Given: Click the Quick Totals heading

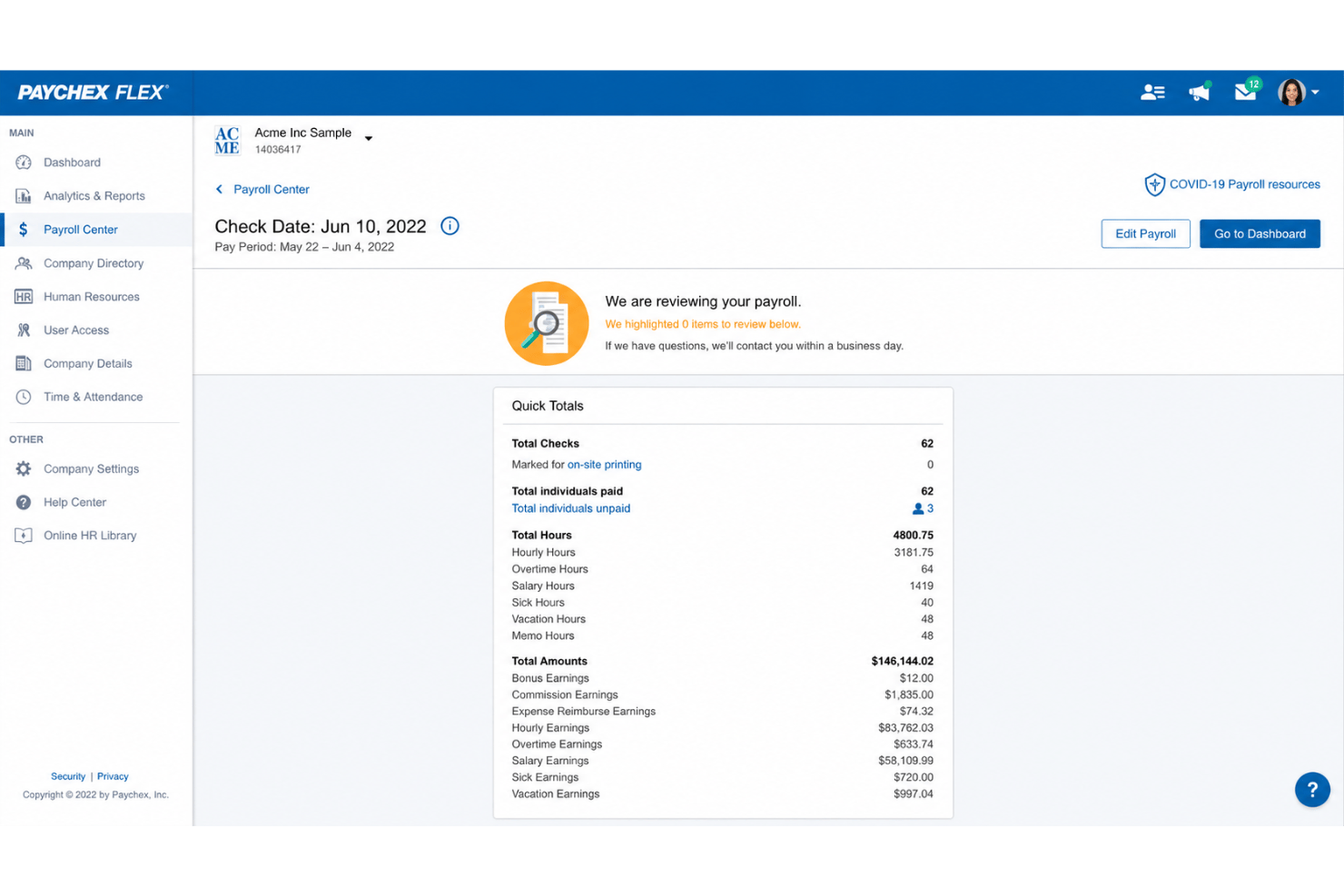Looking at the screenshot, I should (548, 406).
